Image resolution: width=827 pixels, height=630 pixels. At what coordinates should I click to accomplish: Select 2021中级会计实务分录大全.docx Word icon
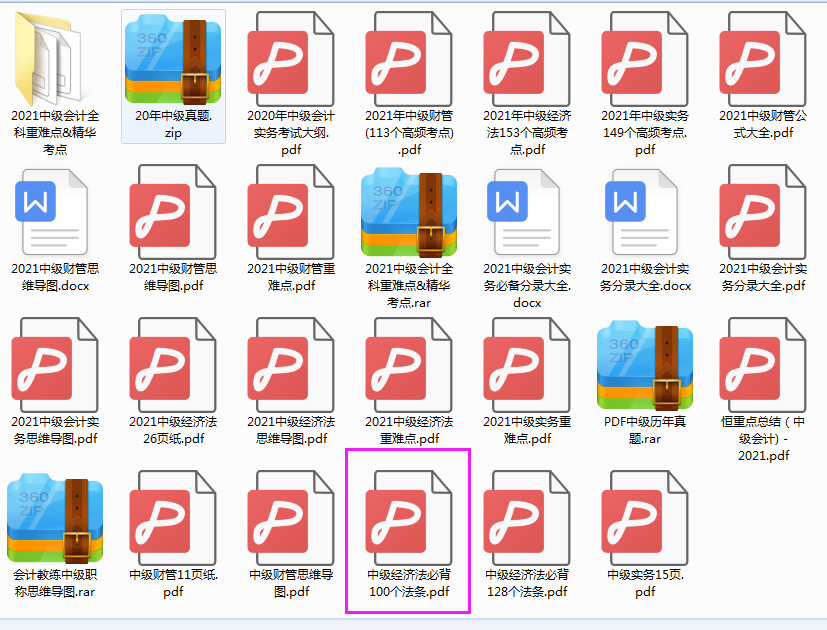tap(642, 212)
